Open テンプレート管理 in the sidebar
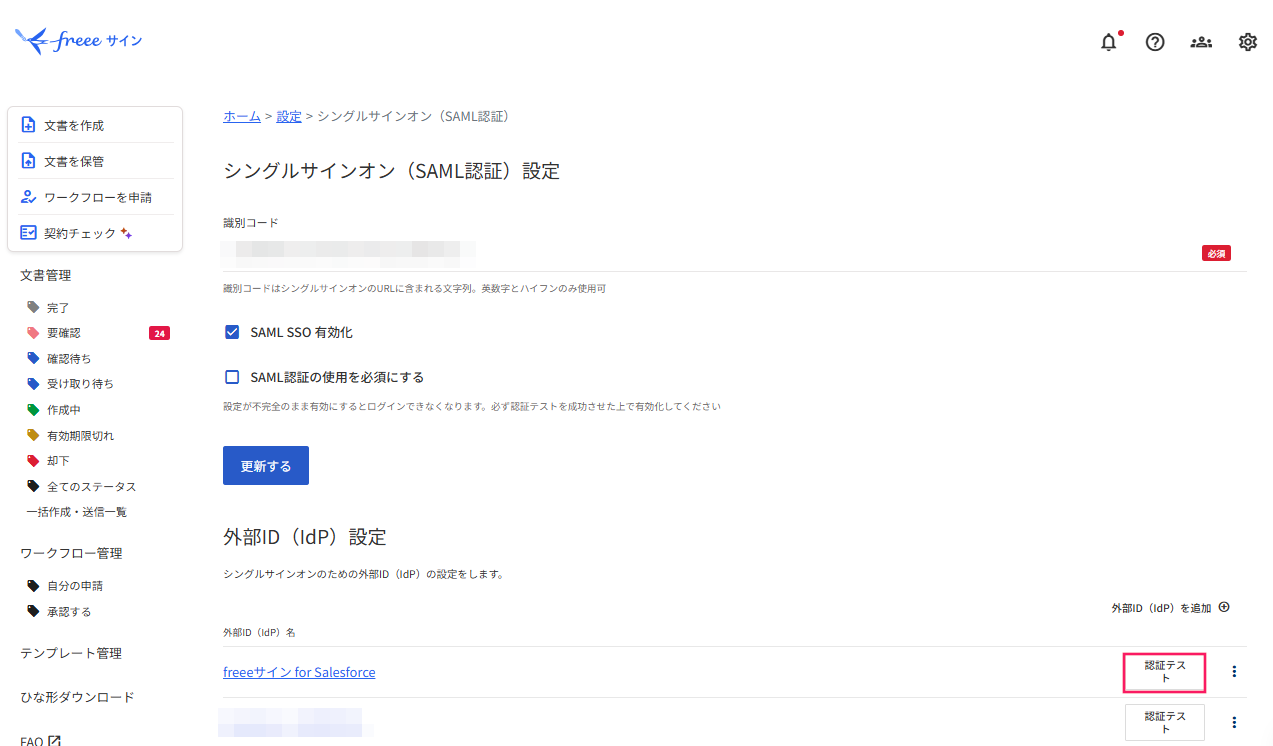This screenshot has height=746, width=1273. 71,653
